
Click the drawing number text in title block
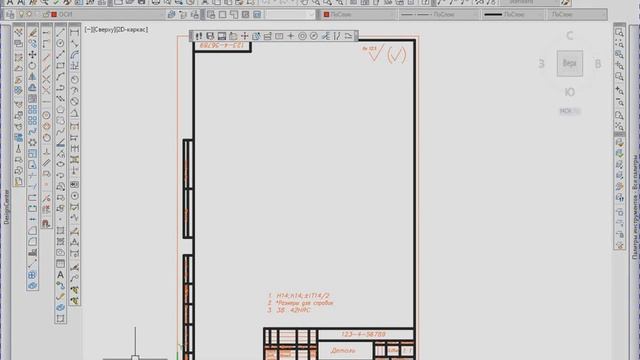coord(362,334)
